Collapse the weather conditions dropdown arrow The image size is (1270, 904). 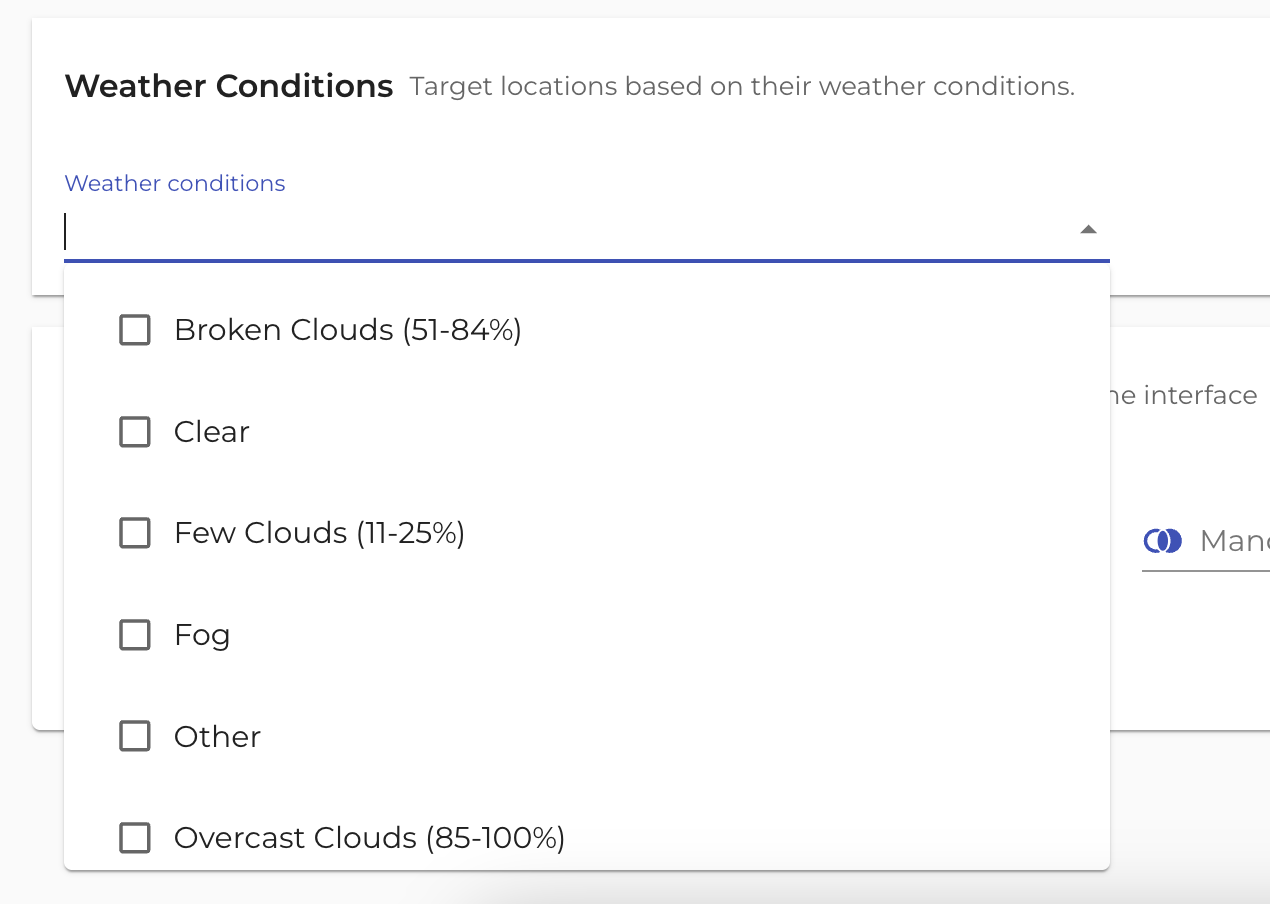pos(1089,230)
